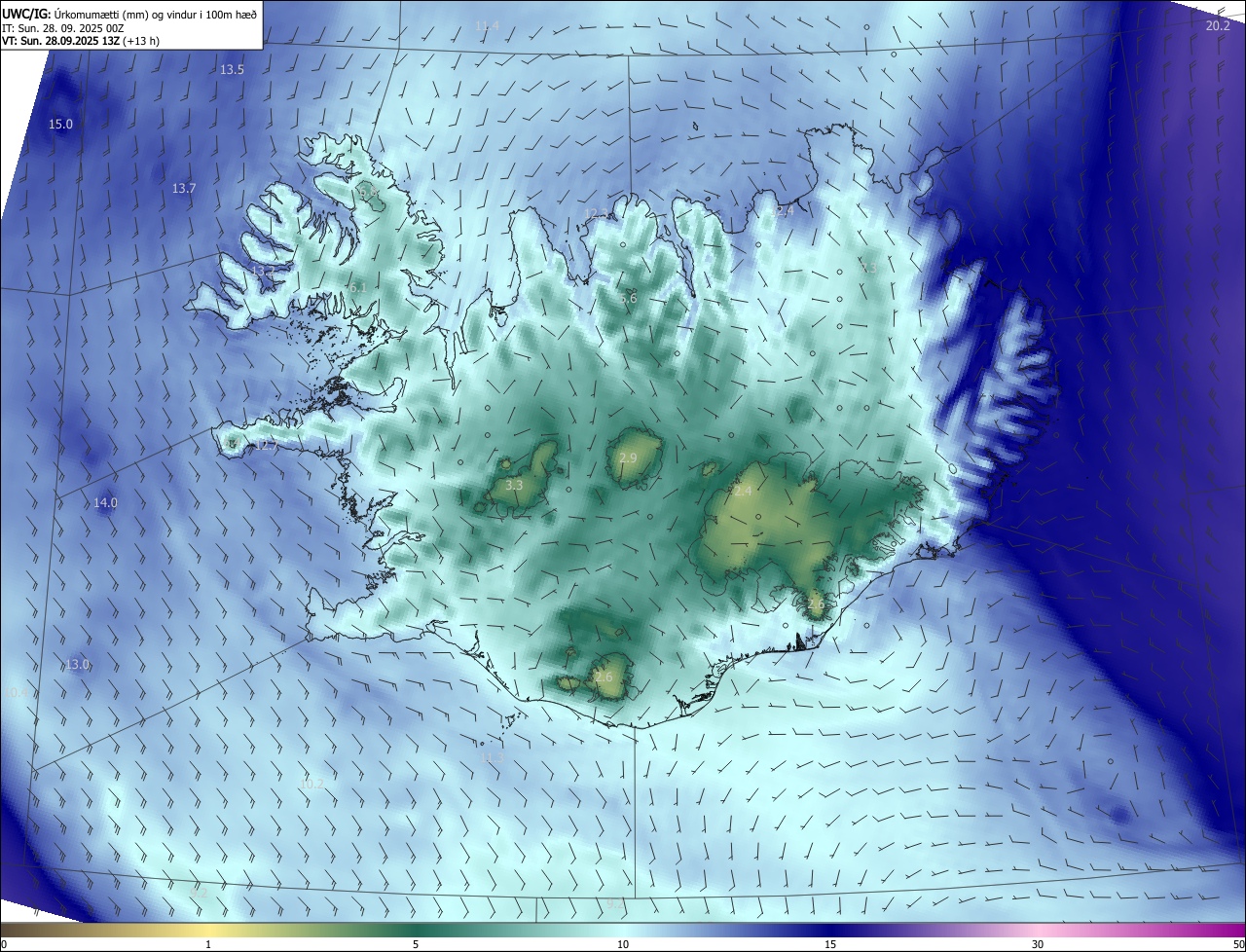Click the 6.1 label in the Westfjords

pyautogui.click(x=356, y=288)
